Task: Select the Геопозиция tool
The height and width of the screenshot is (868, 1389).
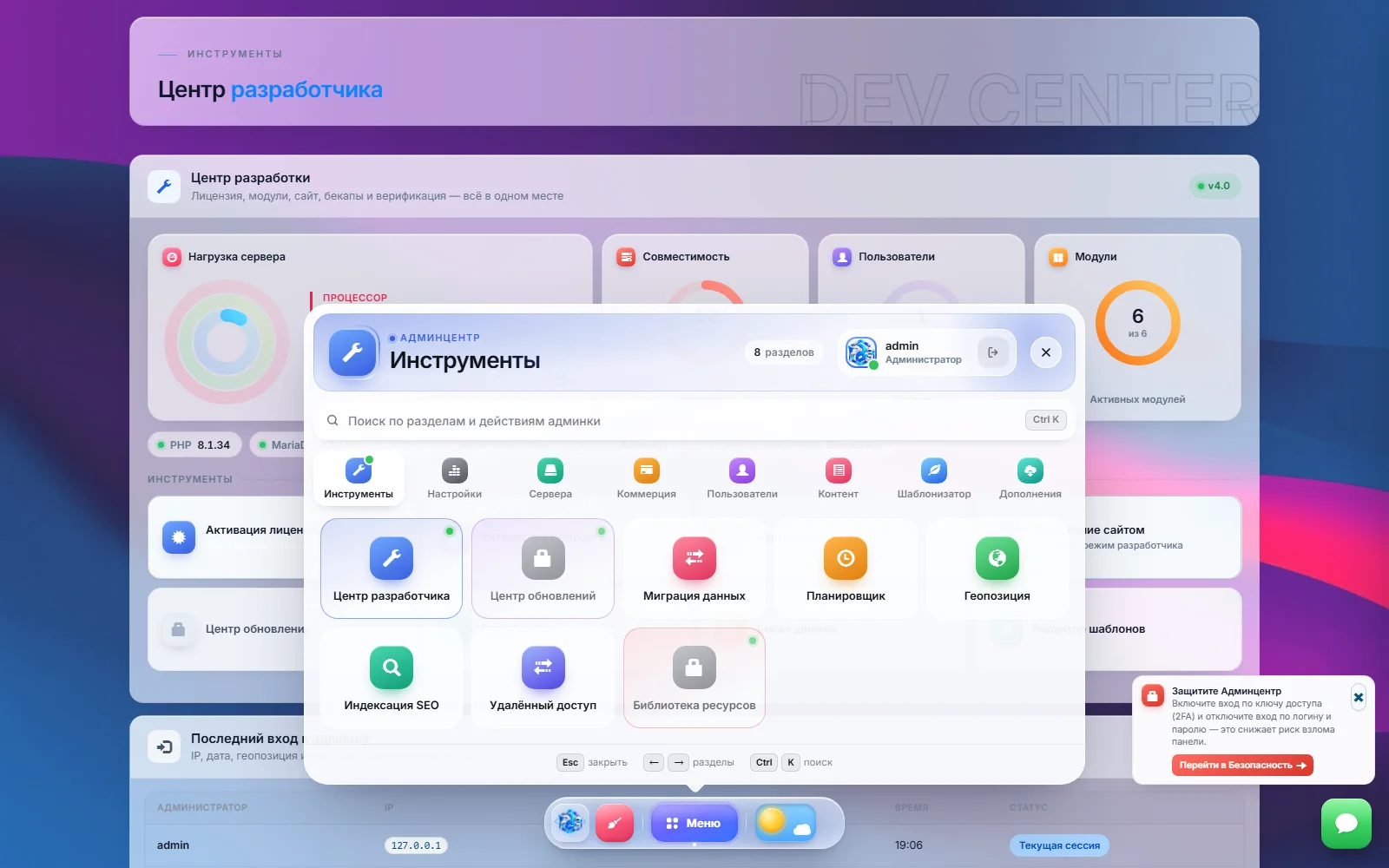Action: (x=997, y=569)
